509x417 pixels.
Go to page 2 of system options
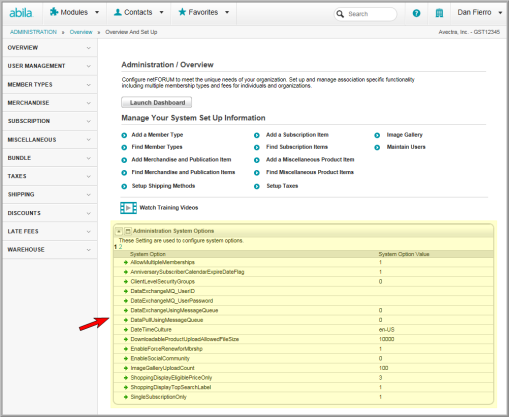(120, 247)
